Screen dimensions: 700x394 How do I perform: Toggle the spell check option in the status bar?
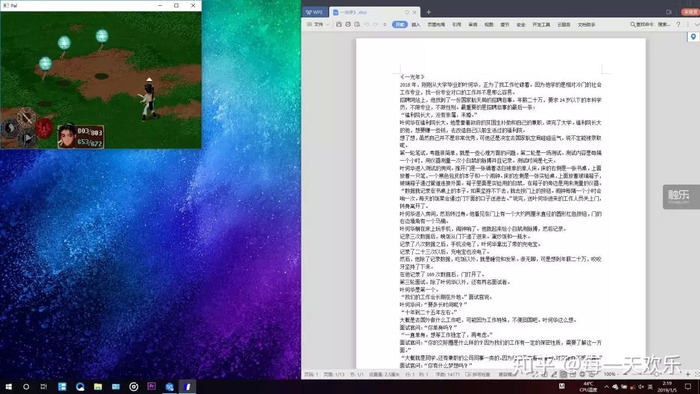(x=478, y=374)
